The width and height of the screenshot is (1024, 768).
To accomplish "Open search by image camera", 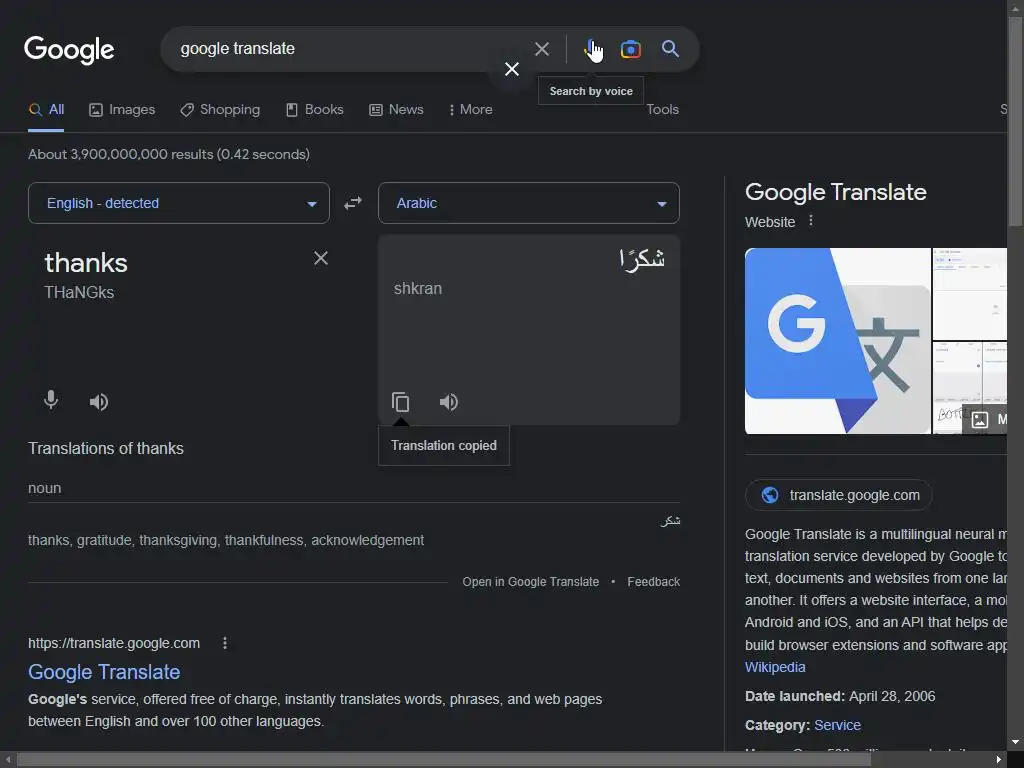I will tap(631, 49).
